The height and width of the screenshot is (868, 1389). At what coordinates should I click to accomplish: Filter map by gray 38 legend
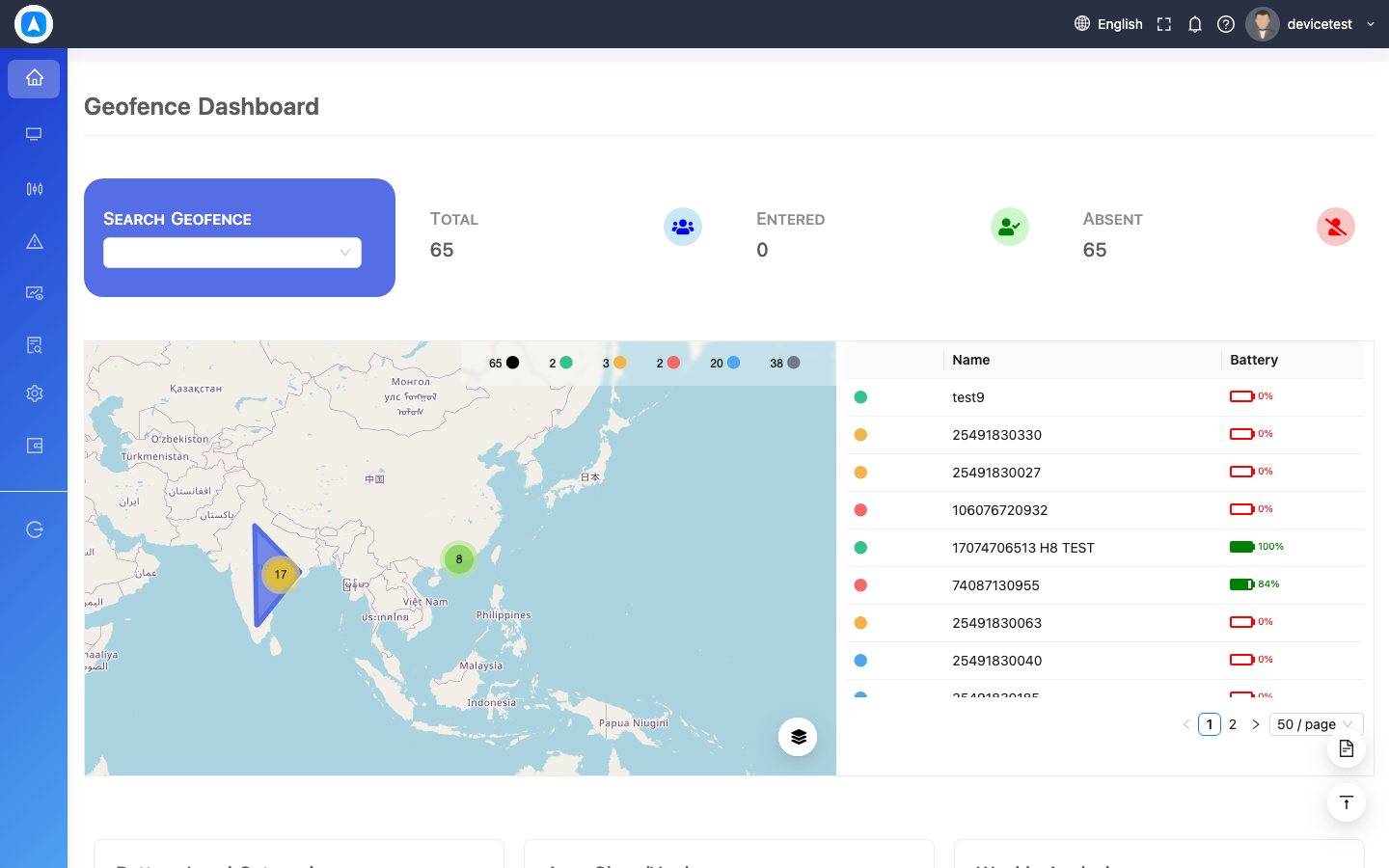coord(785,363)
